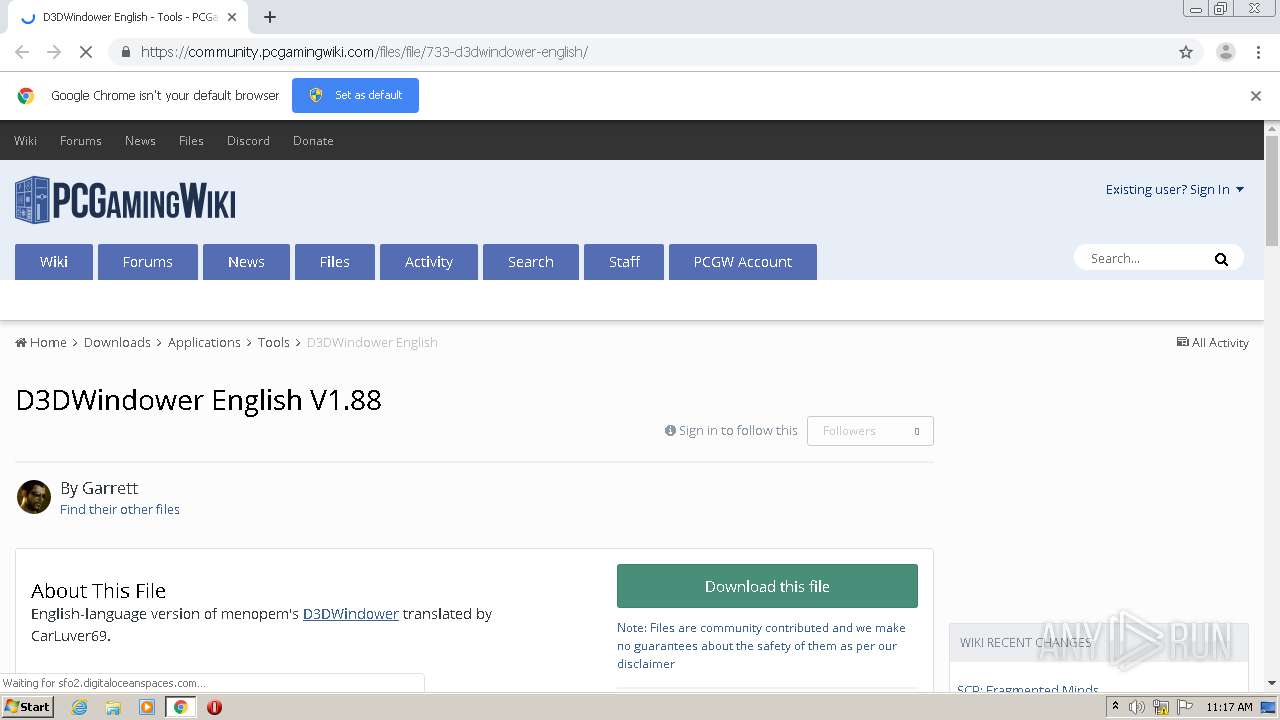Go to Applications breadcrumb
This screenshot has width=1280, height=720.
204,342
